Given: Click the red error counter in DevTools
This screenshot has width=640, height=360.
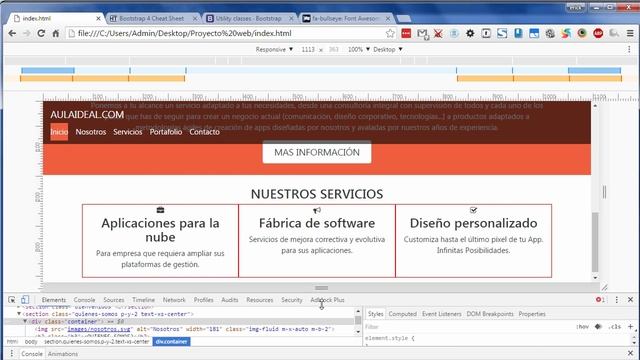Looking at the screenshot, I should click(x=600, y=300).
